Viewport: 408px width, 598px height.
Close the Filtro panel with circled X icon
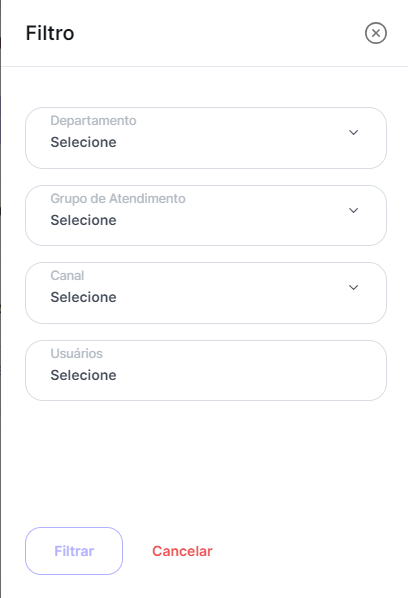[376, 33]
